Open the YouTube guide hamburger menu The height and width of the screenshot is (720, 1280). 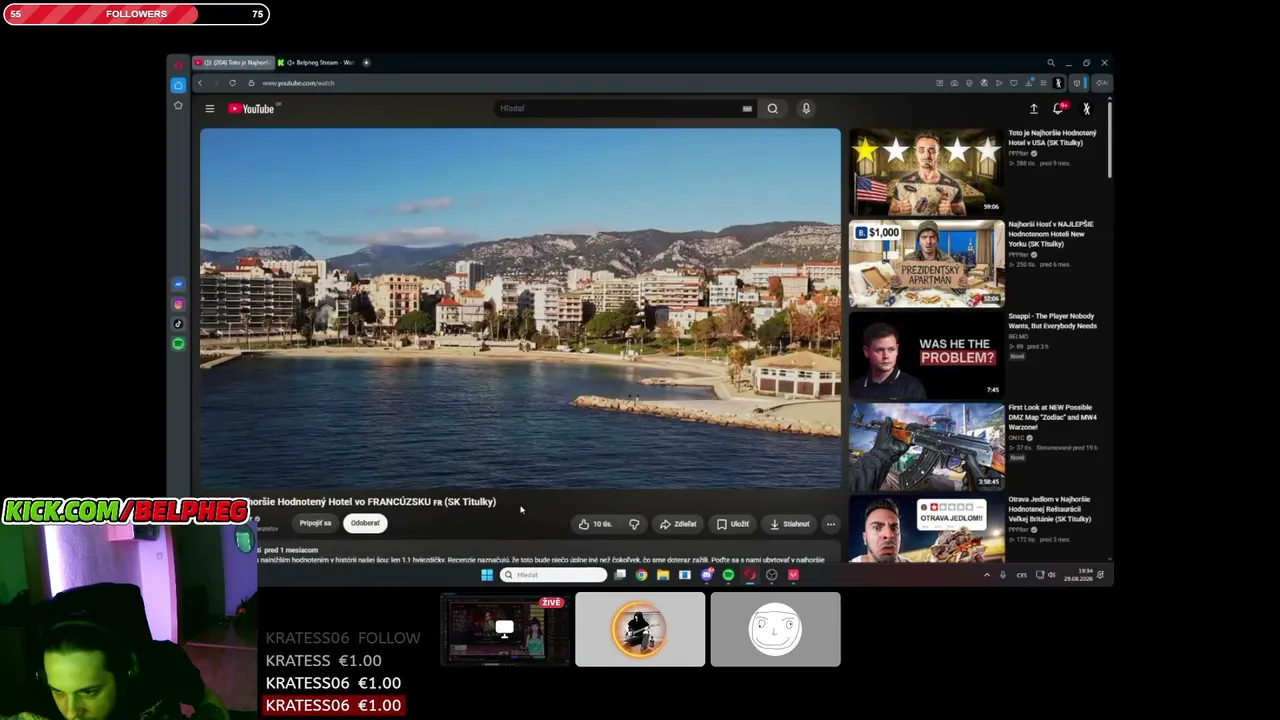tap(209, 108)
